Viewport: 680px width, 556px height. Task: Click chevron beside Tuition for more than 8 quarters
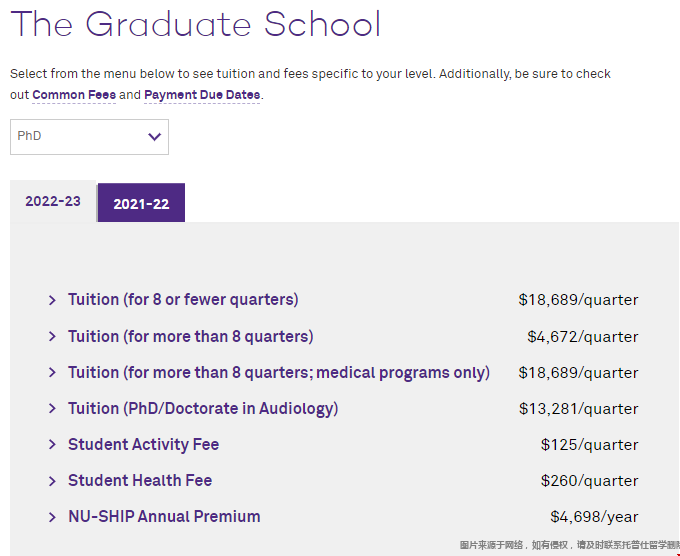coord(52,336)
